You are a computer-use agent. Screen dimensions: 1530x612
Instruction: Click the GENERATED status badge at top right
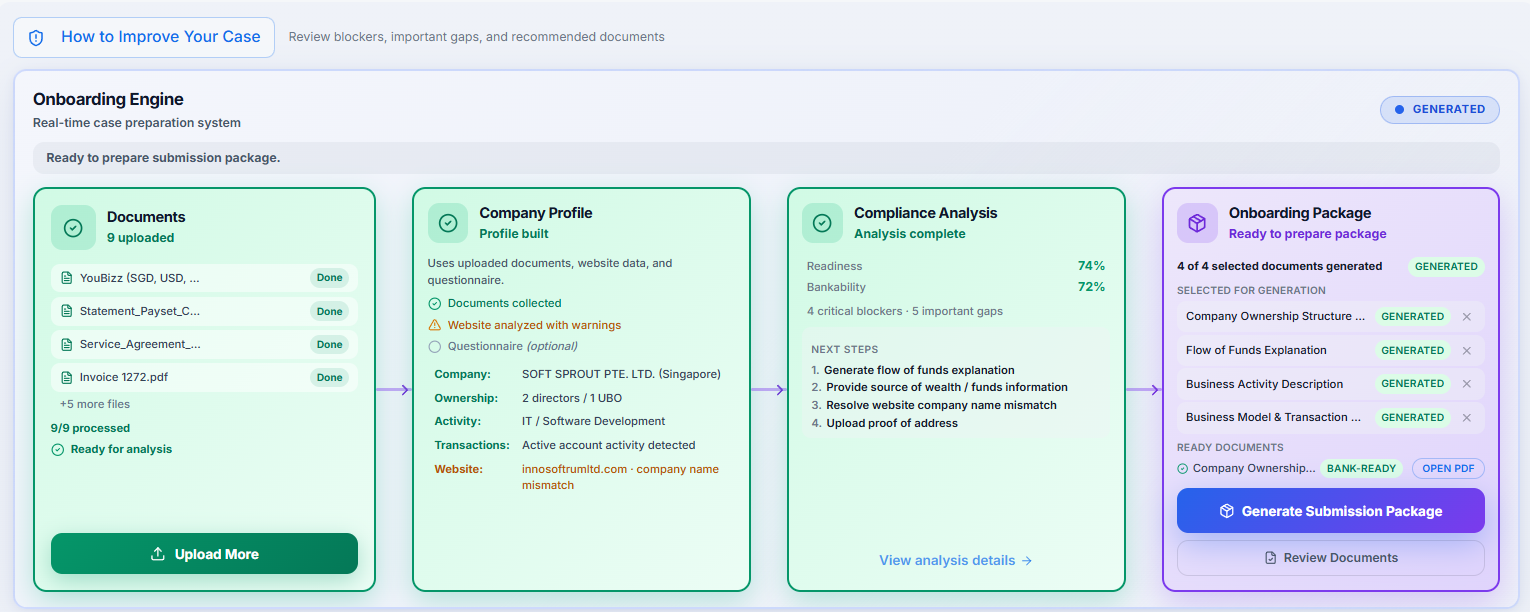pyautogui.click(x=1440, y=110)
